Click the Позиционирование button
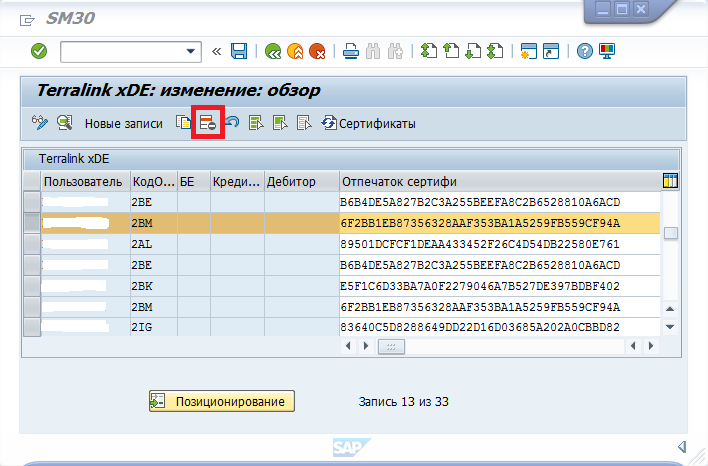The width and height of the screenshot is (708, 466). pos(222,401)
